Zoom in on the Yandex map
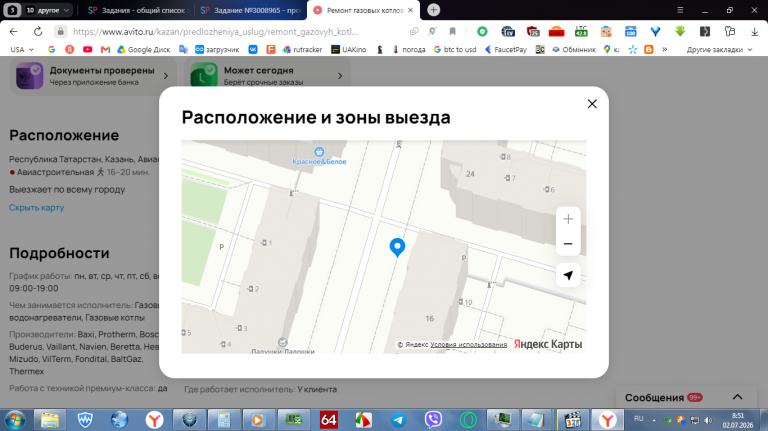768x431 pixels. pyautogui.click(x=568, y=219)
